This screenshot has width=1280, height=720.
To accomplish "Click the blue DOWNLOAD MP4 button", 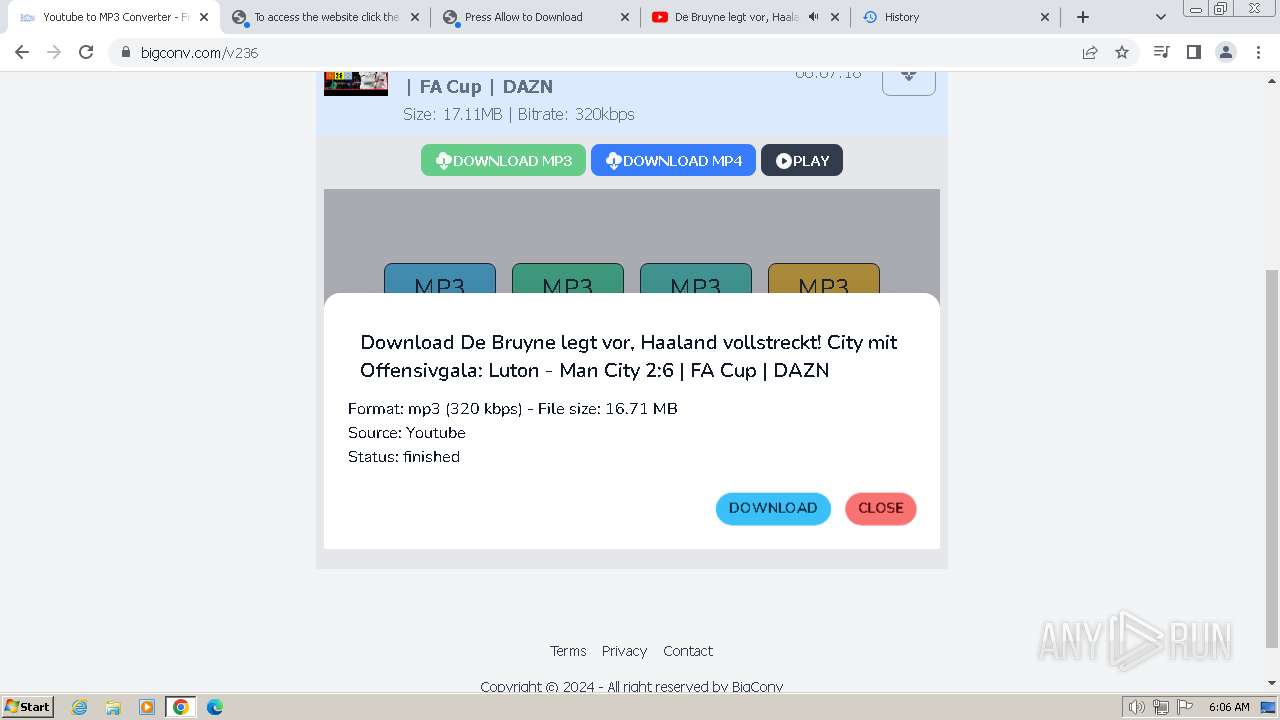I will pyautogui.click(x=673, y=160).
